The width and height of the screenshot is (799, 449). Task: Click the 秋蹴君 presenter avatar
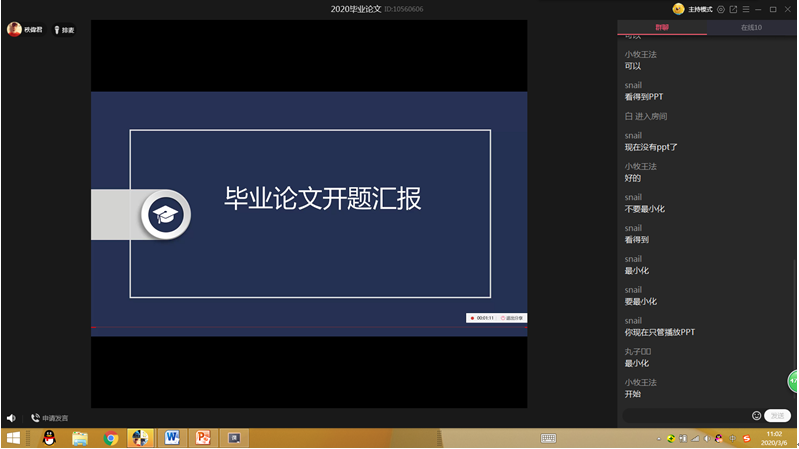tap(15, 30)
